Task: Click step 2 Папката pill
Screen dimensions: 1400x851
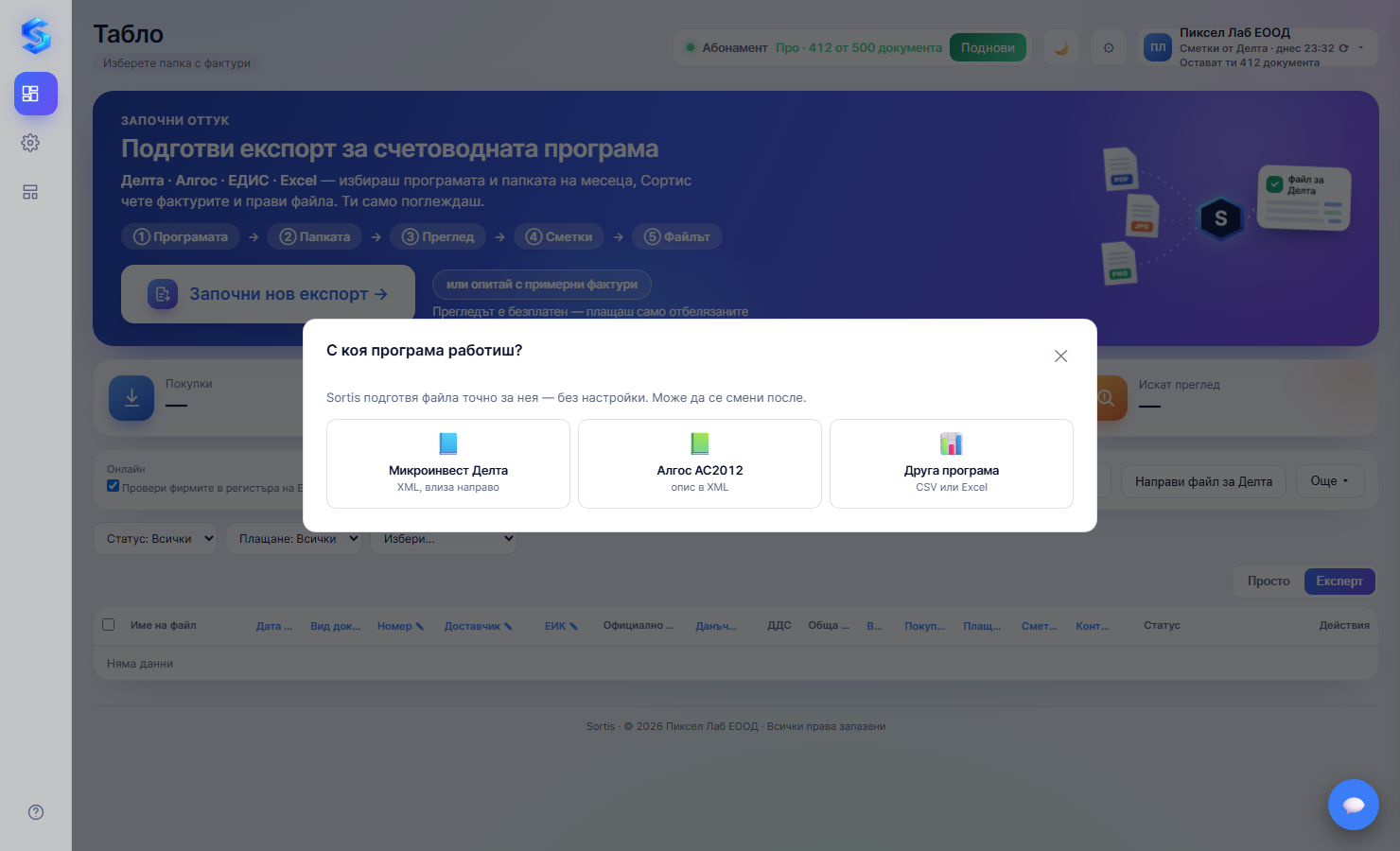Action: 315,236
